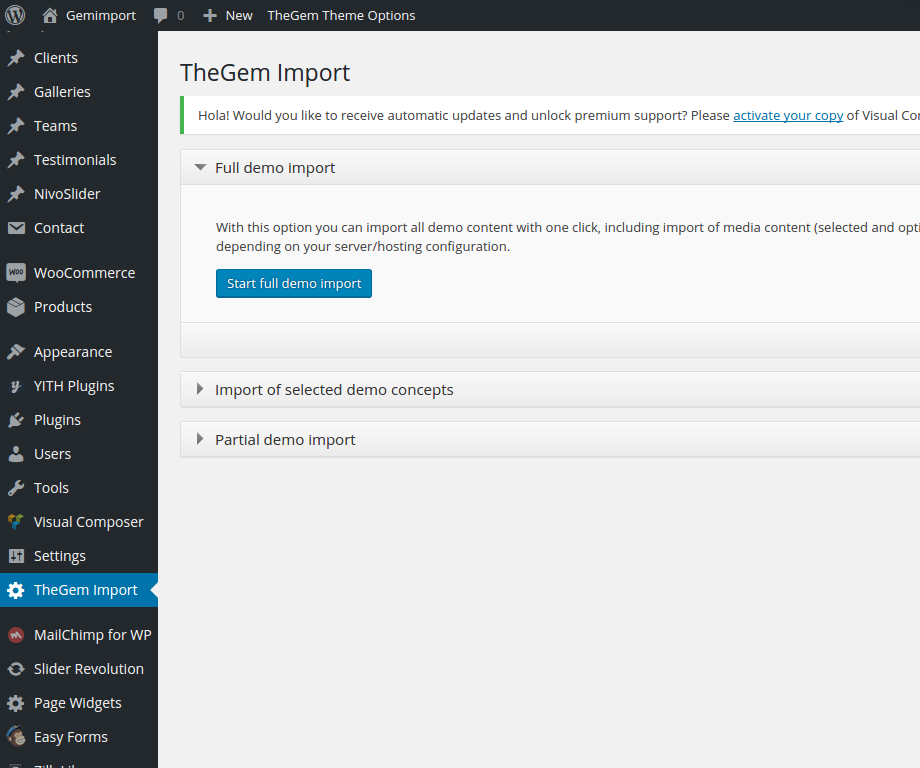Click the MailChimp for WP icon

click(15, 635)
